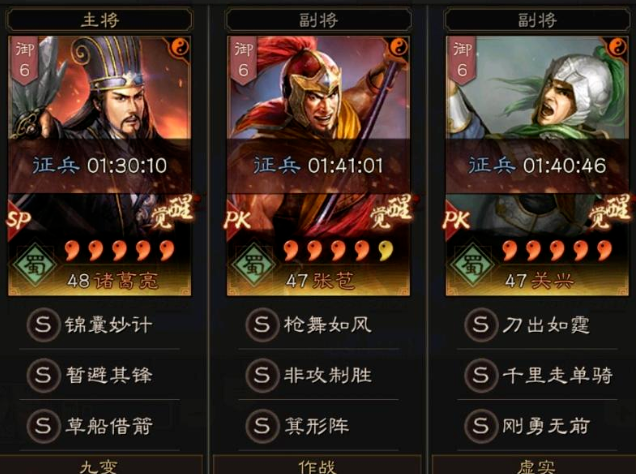
Task: Tap the 蜀 faction badge on 关兴's card
Action: point(472,265)
